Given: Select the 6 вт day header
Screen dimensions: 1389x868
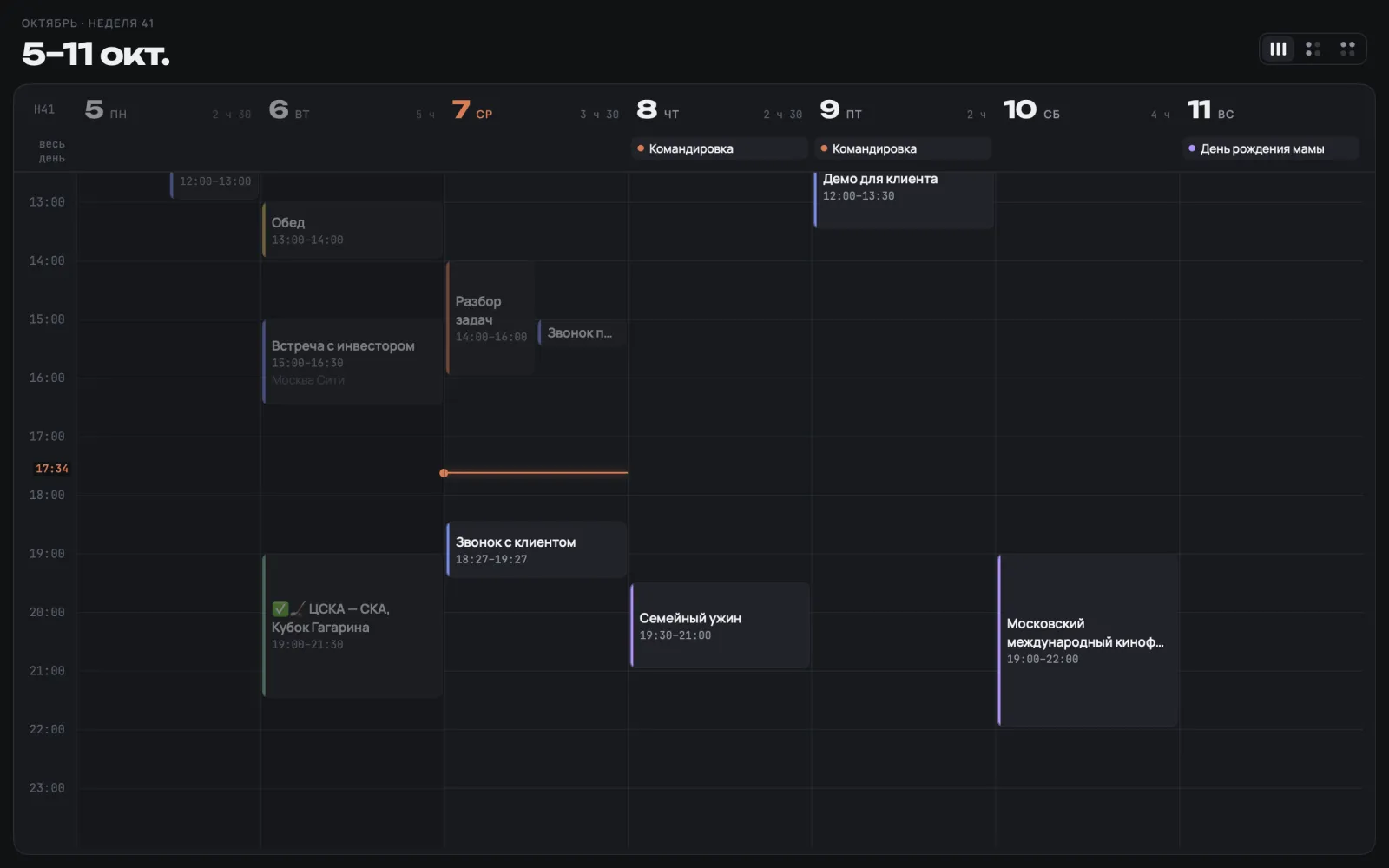Looking at the screenshot, I should [289, 110].
